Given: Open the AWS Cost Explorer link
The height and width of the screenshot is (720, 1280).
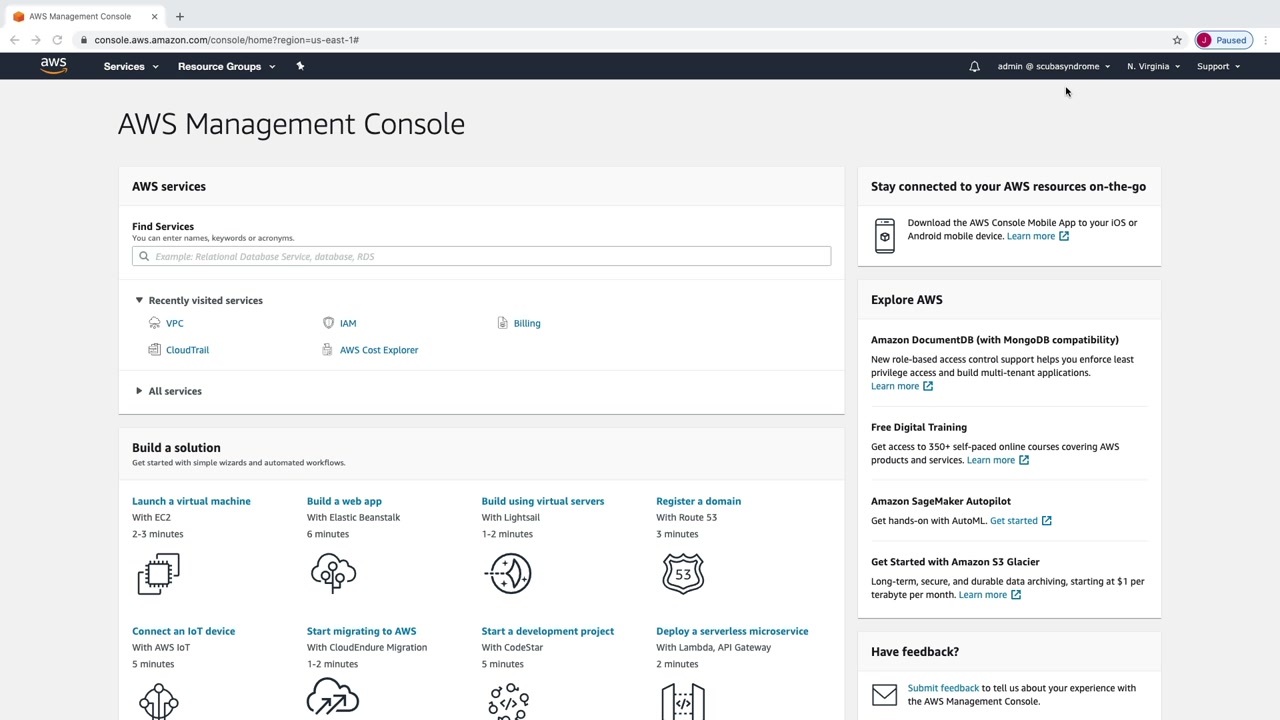Looking at the screenshot, I should point(379,350).
